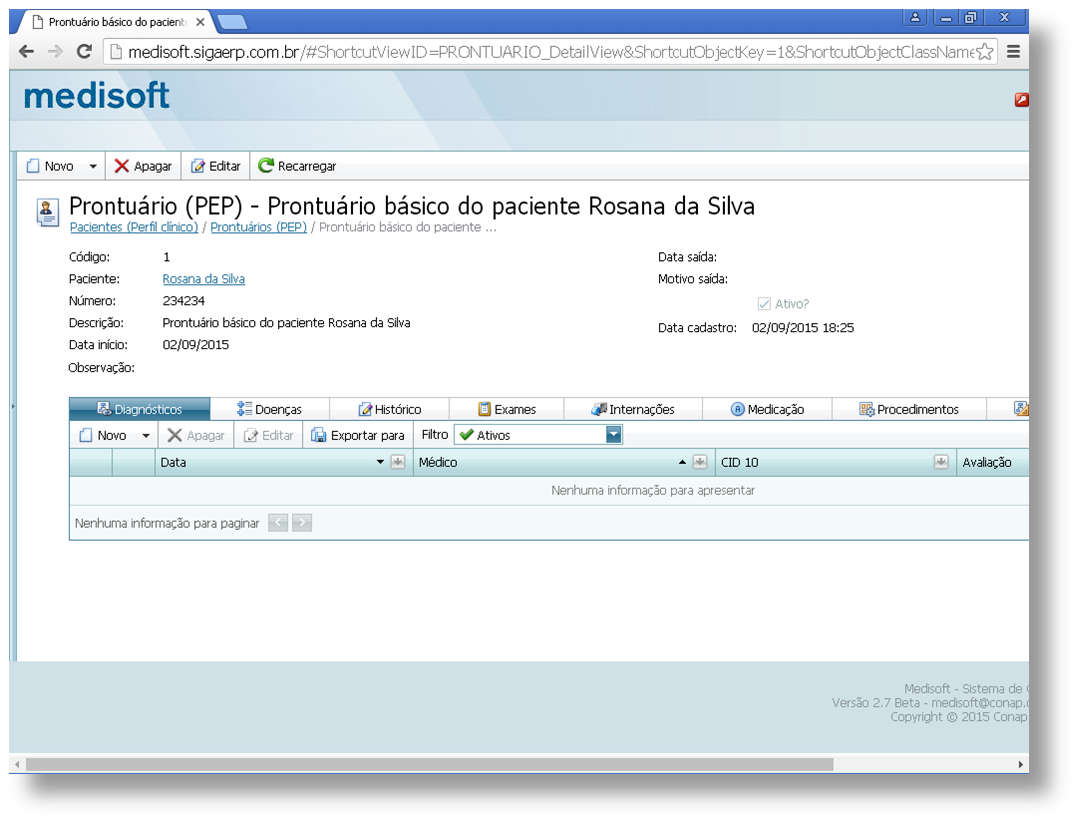1078x823 pixels.
Task: Click the left side panel expand handle
Action: click(x=13, y=407)
